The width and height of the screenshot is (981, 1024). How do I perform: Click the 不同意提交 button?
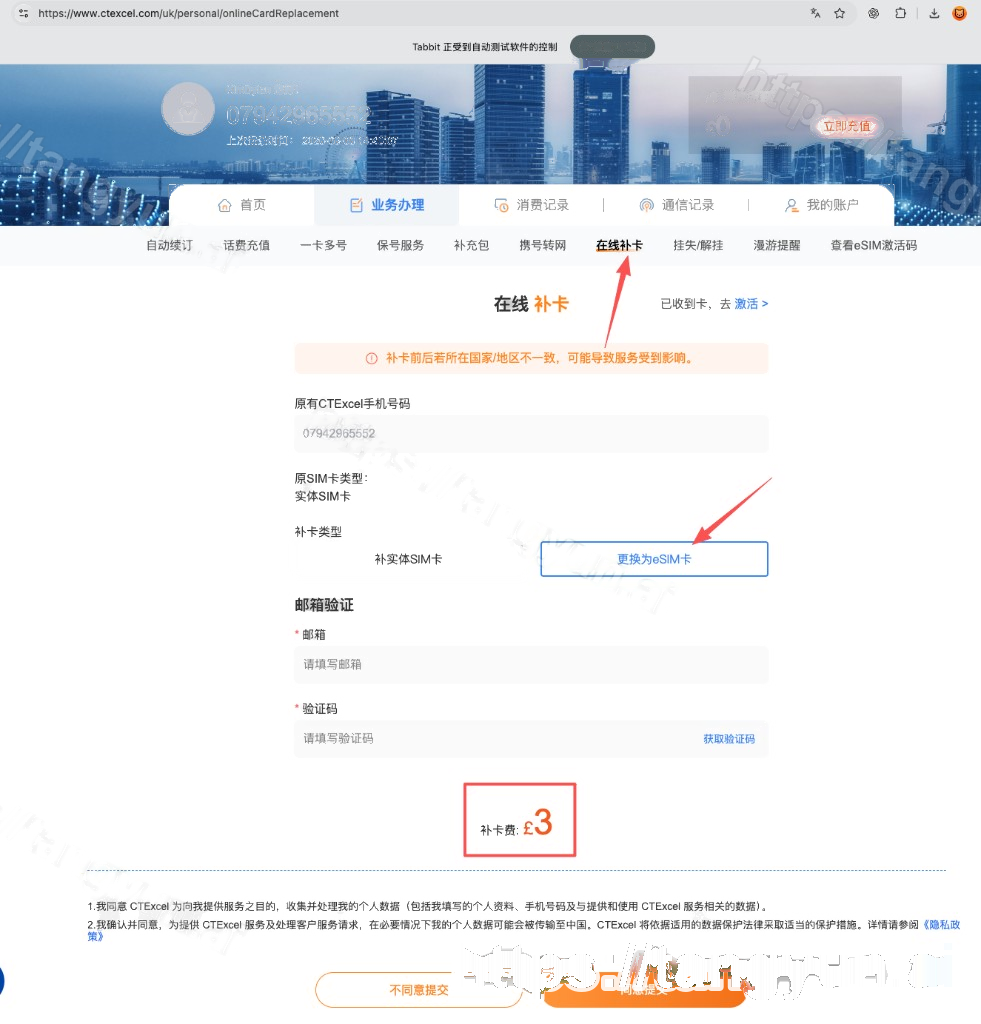[419, 990]
